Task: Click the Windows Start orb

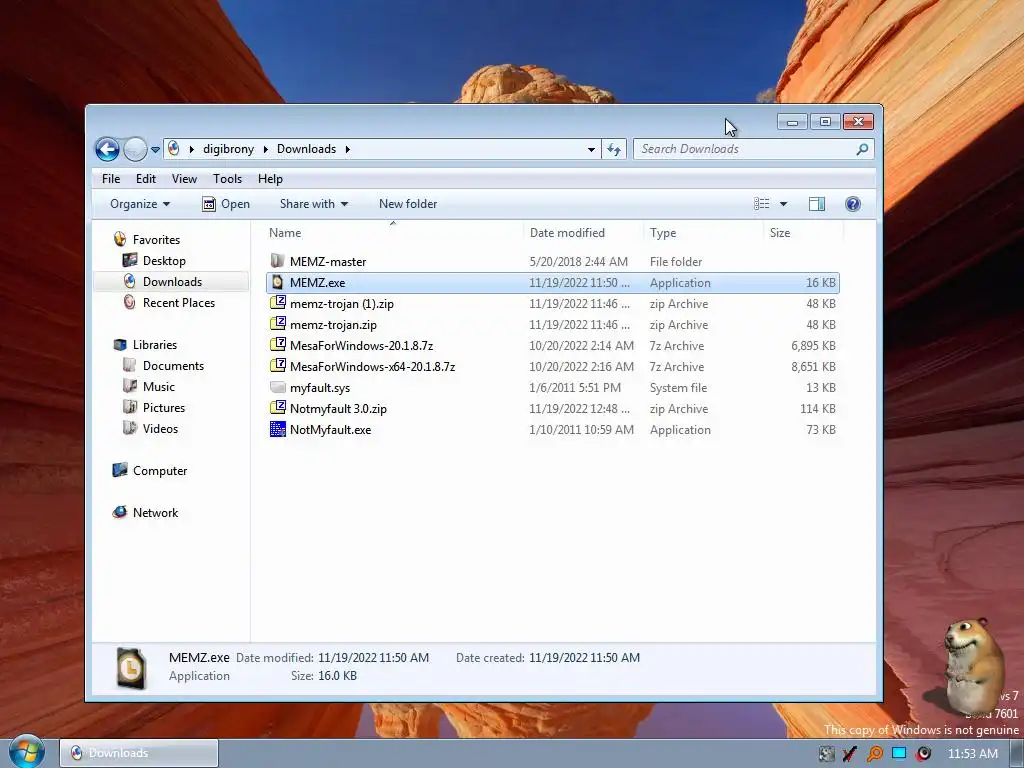Action: point(27,752)
